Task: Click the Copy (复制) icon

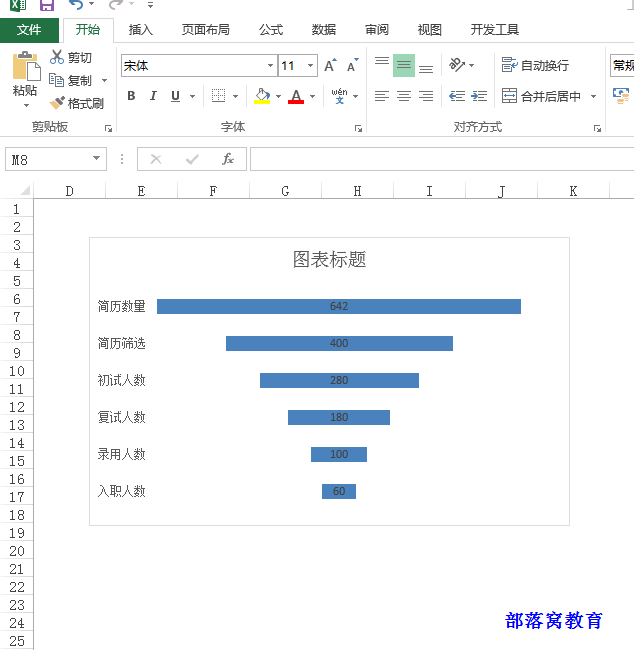Action: tap(56, 80)
